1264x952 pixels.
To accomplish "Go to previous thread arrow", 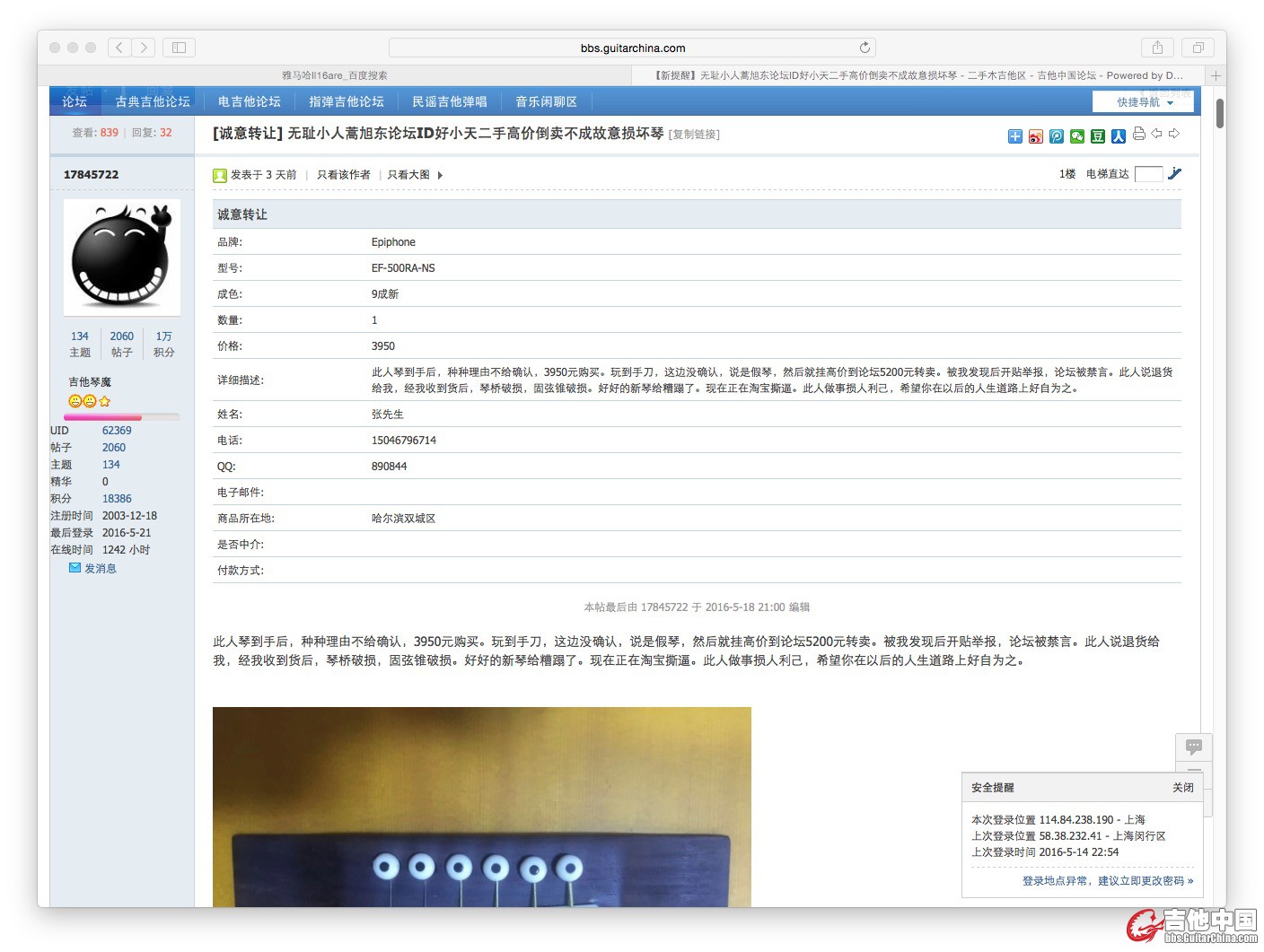I will (x=1157, y=134).
